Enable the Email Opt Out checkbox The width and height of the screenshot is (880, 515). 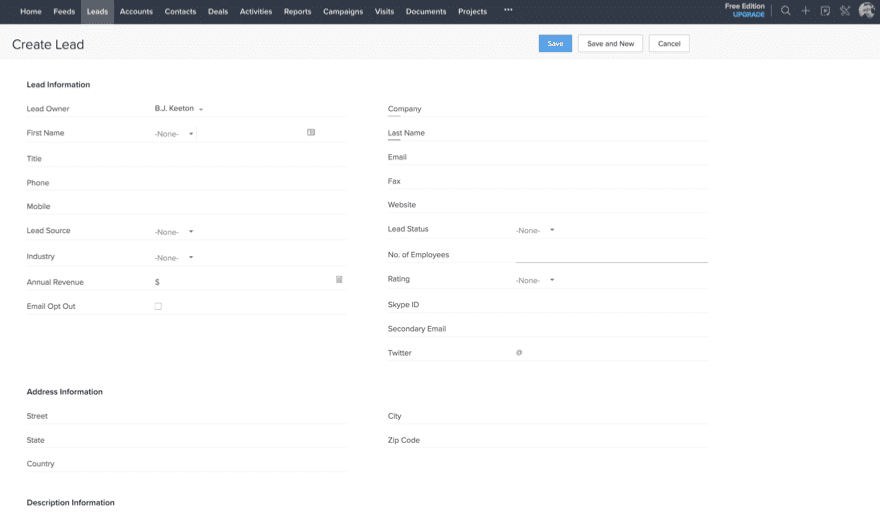point(158,307)
